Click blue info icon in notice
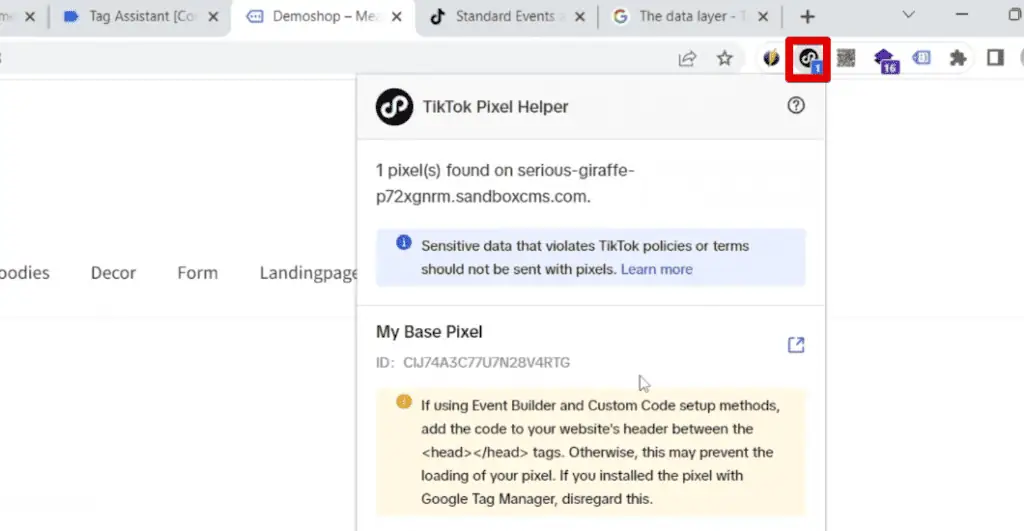Viewport: 1024px width, 531px height. [x=404, y=243]
